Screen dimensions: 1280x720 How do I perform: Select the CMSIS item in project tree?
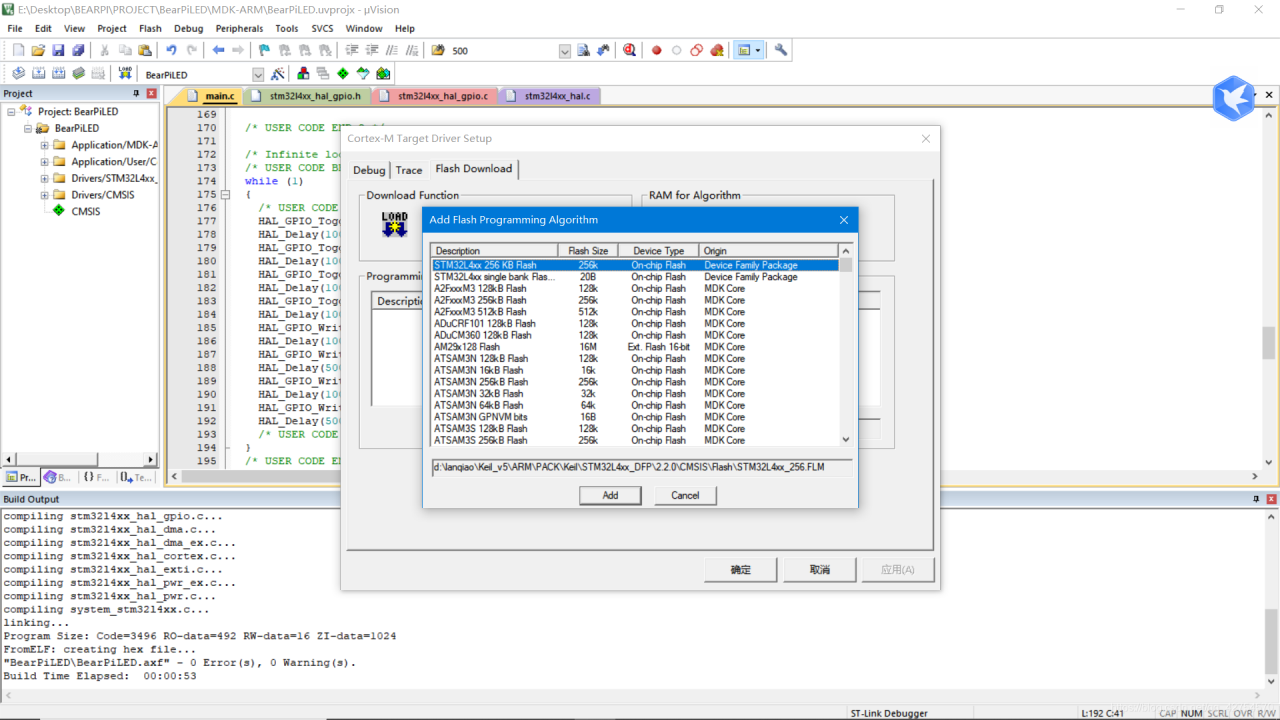85,211
